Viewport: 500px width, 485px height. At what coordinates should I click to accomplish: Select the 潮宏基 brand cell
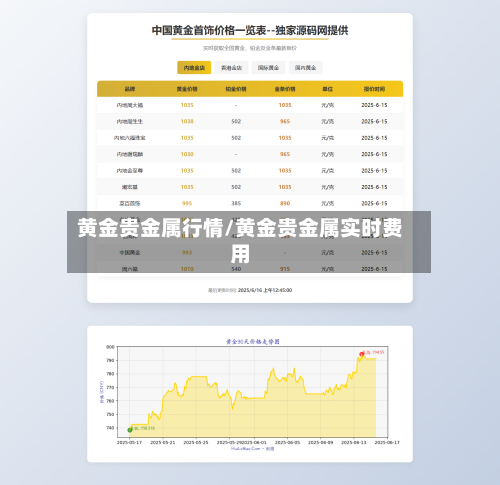point(130,187)
